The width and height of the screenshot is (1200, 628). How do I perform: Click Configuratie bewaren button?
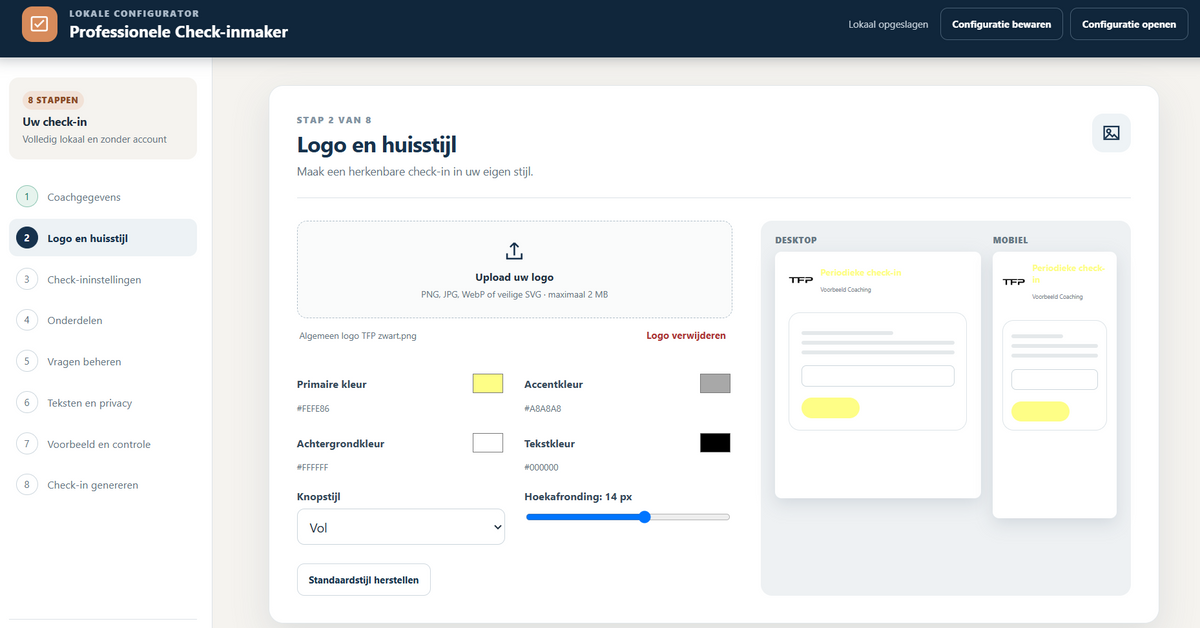tap(1001, 24)
